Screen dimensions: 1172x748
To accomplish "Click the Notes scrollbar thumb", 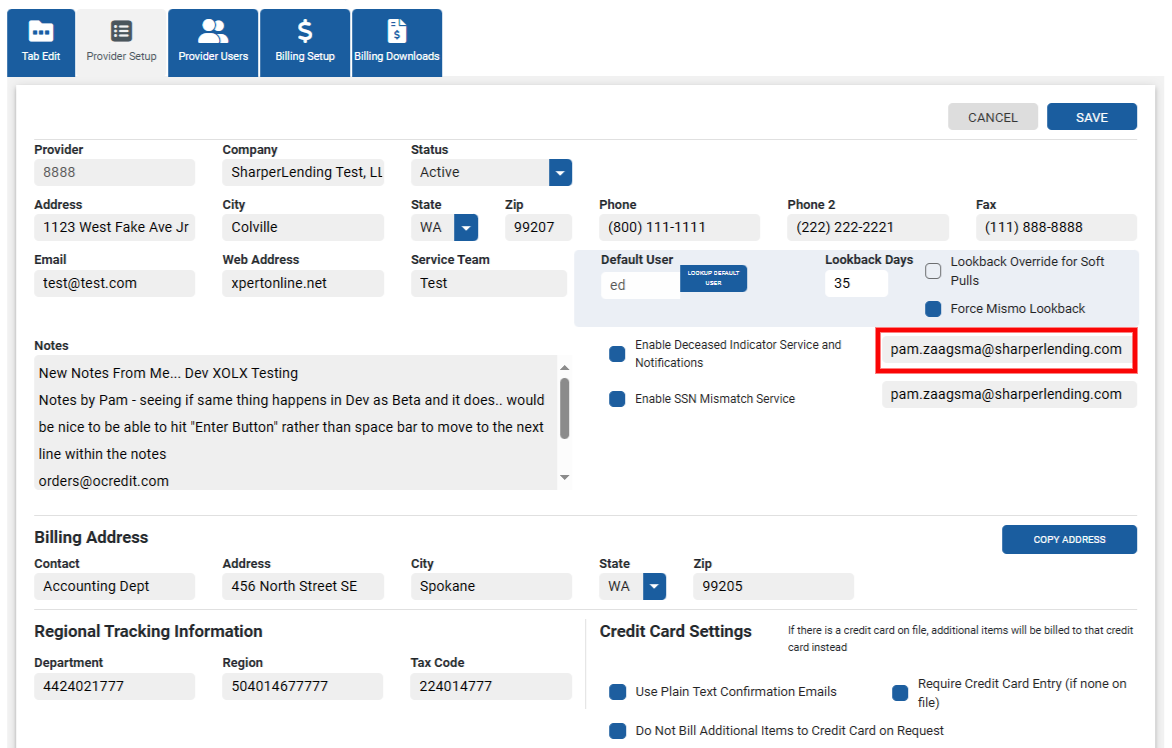I will coord(564,408).
